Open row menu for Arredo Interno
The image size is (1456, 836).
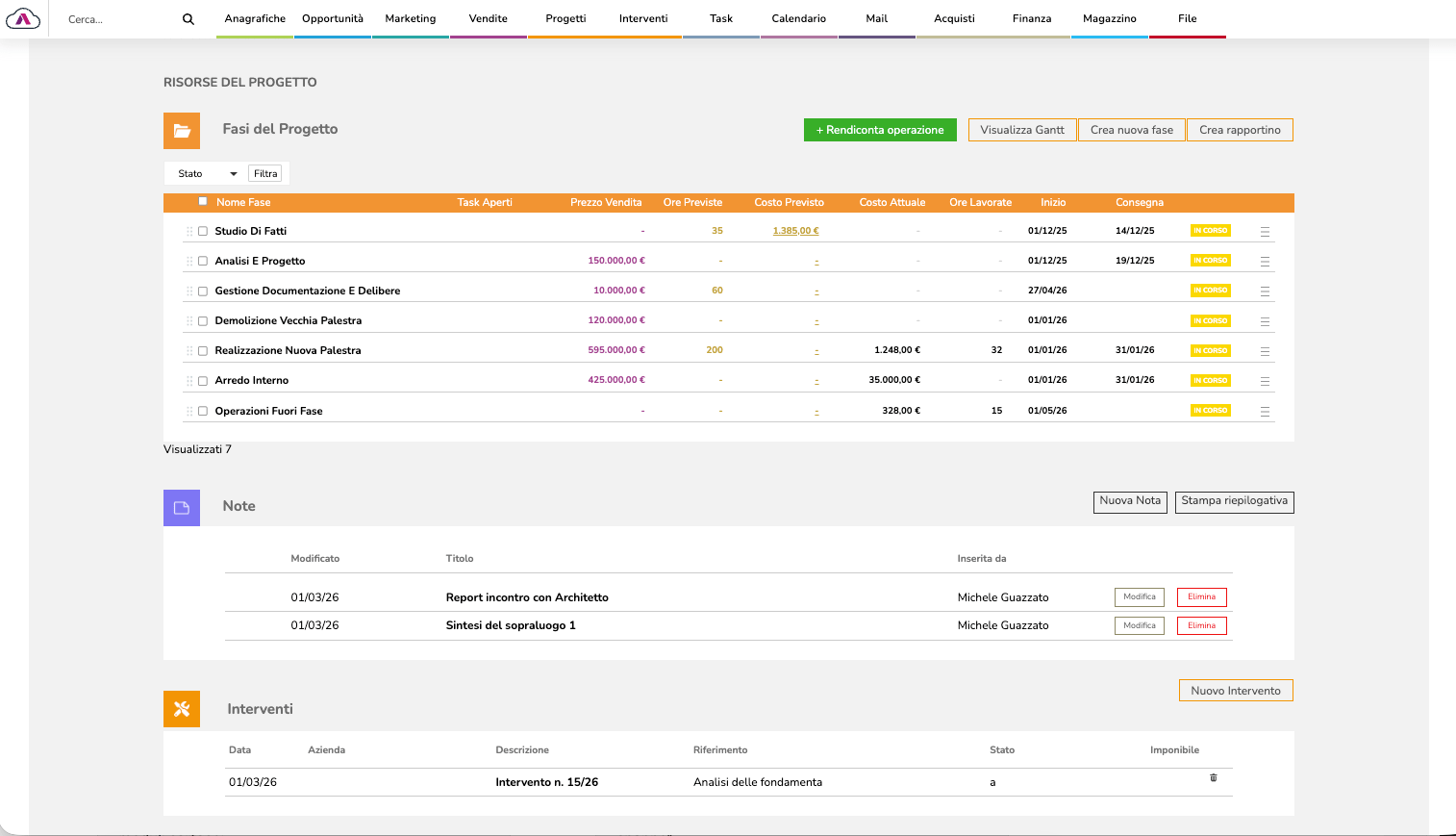pyautogui.click(x=1265, y=381)
